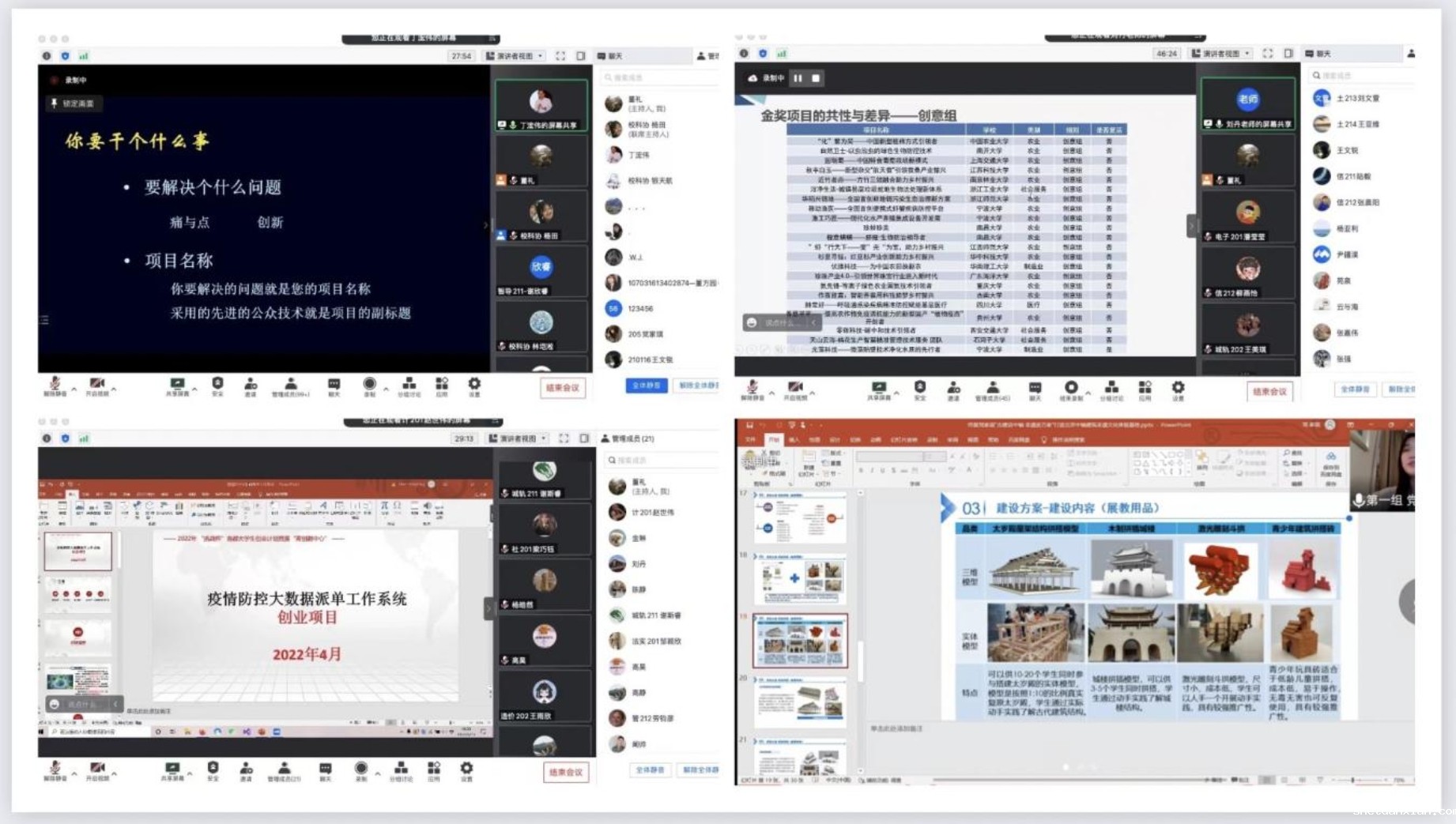
Task: Open invite icon in top-right meeting toolbar
Action: (x=954, y=389)
